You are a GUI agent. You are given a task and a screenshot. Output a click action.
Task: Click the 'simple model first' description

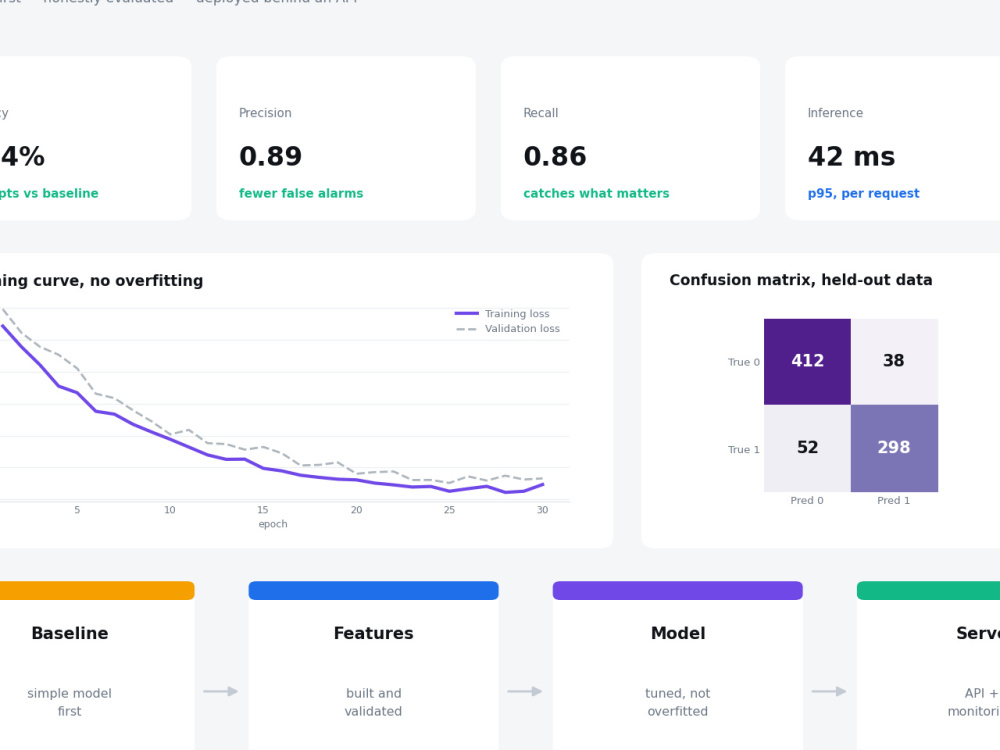(x=70, y=702)
